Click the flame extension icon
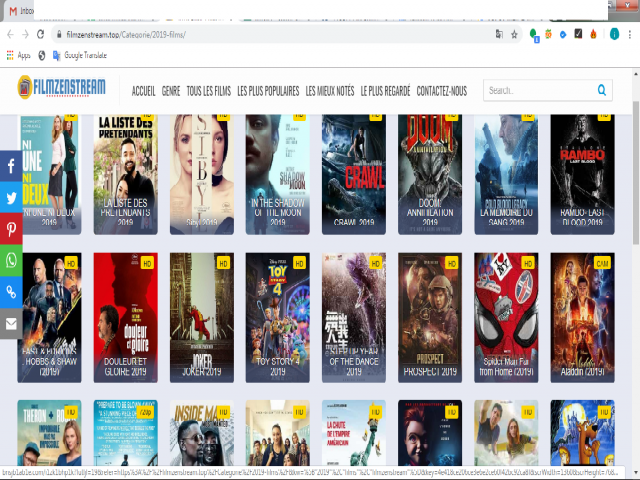This screenshot has height=480, width=640. tap(593, 34)
